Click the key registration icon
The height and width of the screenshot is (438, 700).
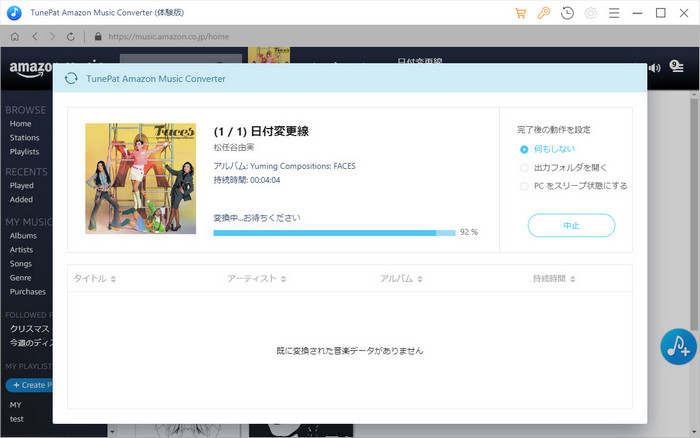point(543,13)
